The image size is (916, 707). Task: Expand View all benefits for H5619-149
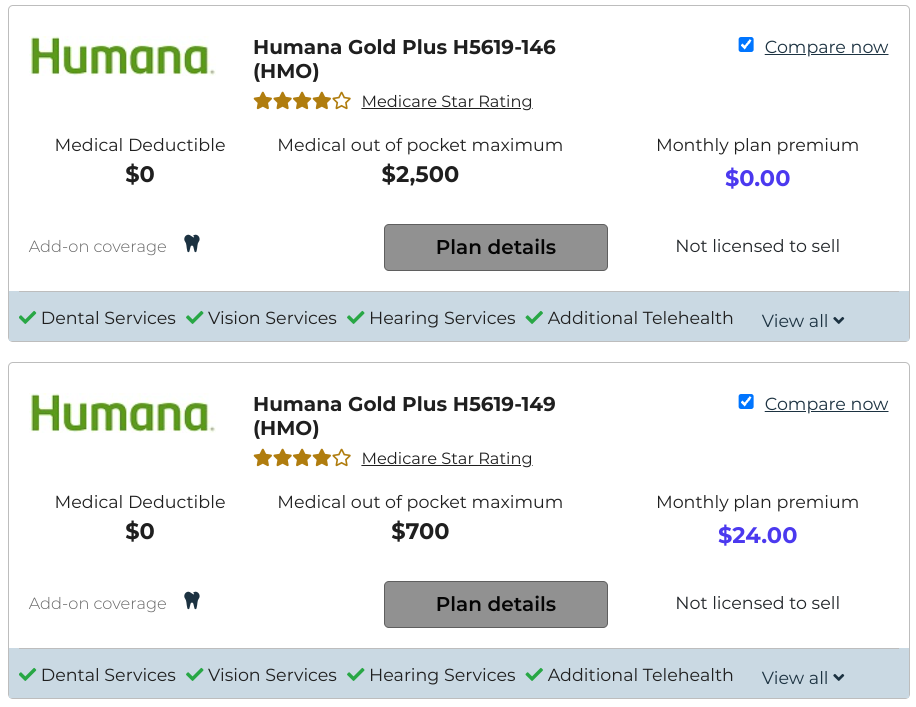coord(803,678)
